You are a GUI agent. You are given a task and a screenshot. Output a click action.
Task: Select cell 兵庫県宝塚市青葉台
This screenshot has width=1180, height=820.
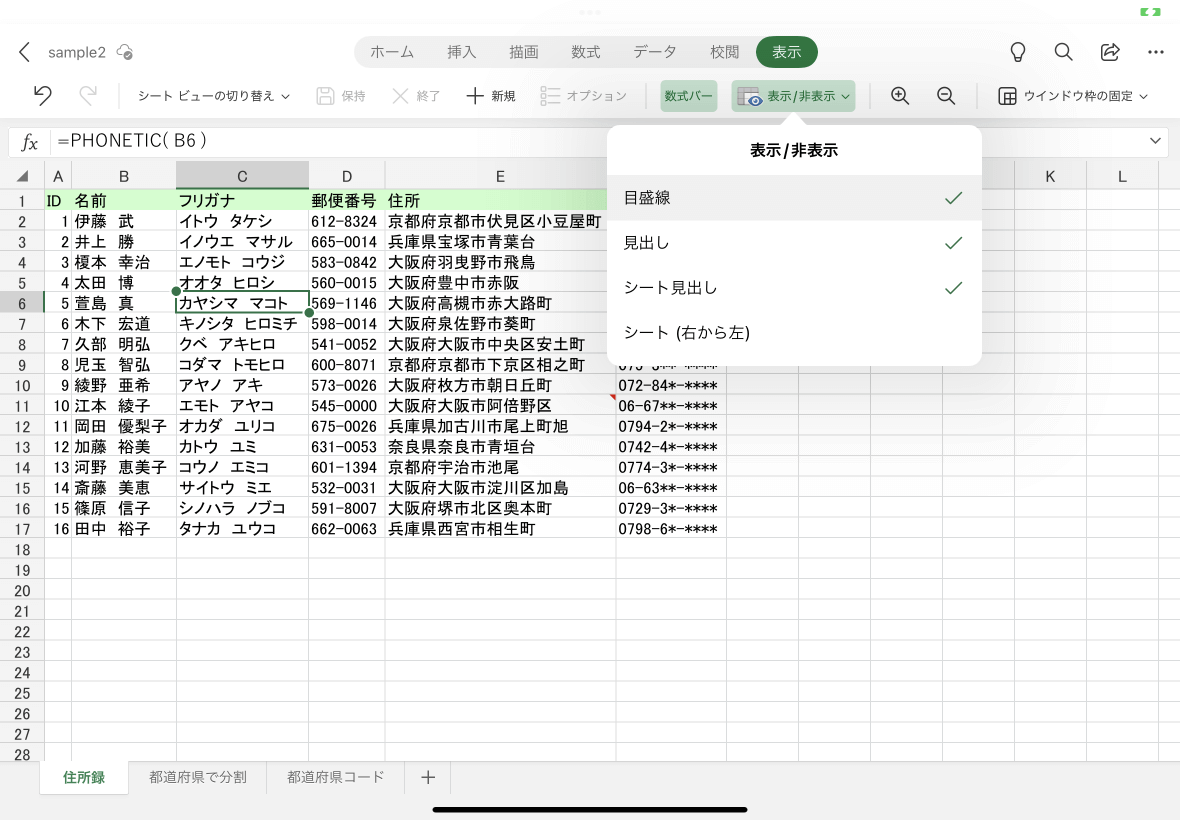click(x=500, y=241)
